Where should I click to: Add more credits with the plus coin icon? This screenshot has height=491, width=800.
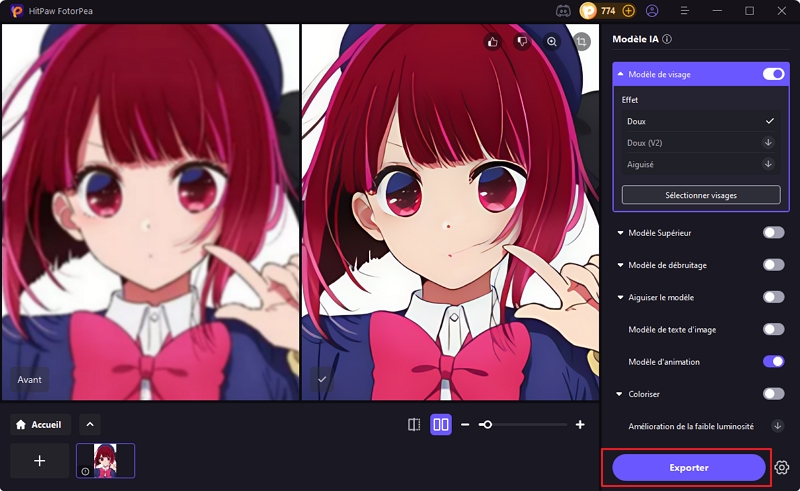(x=629, y=11)
